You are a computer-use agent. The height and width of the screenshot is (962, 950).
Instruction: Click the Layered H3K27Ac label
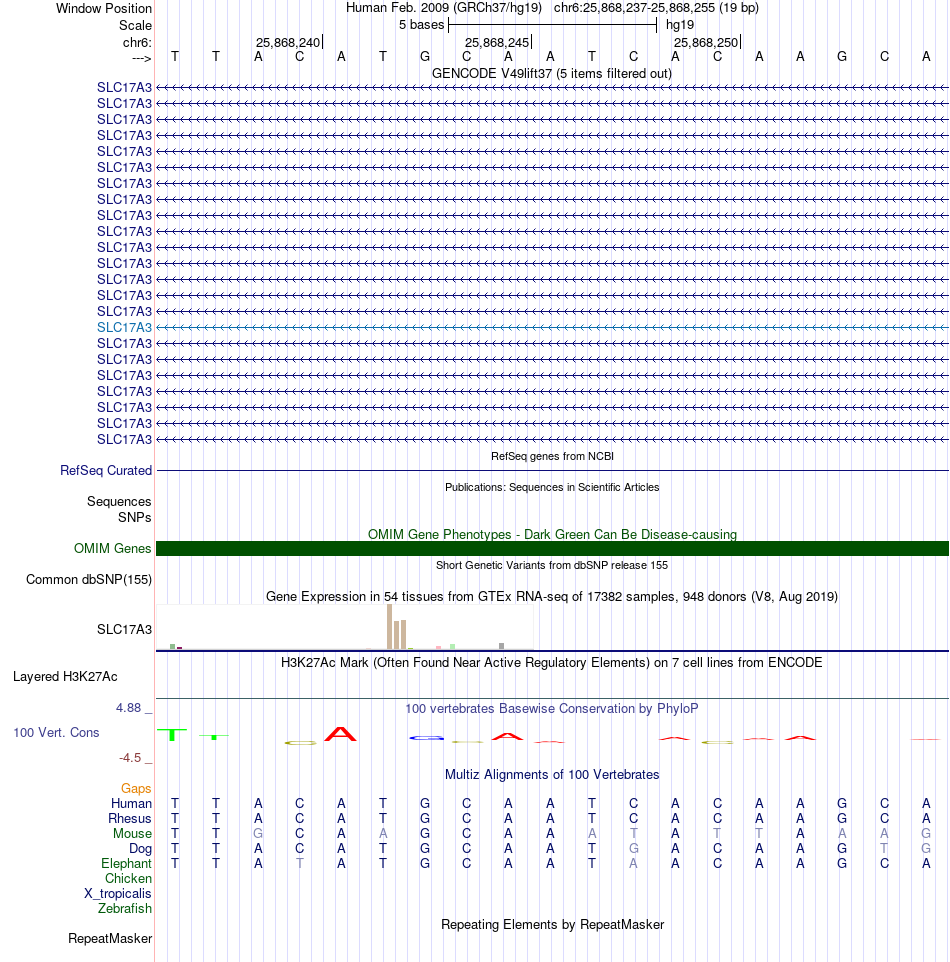coord(65,677)
